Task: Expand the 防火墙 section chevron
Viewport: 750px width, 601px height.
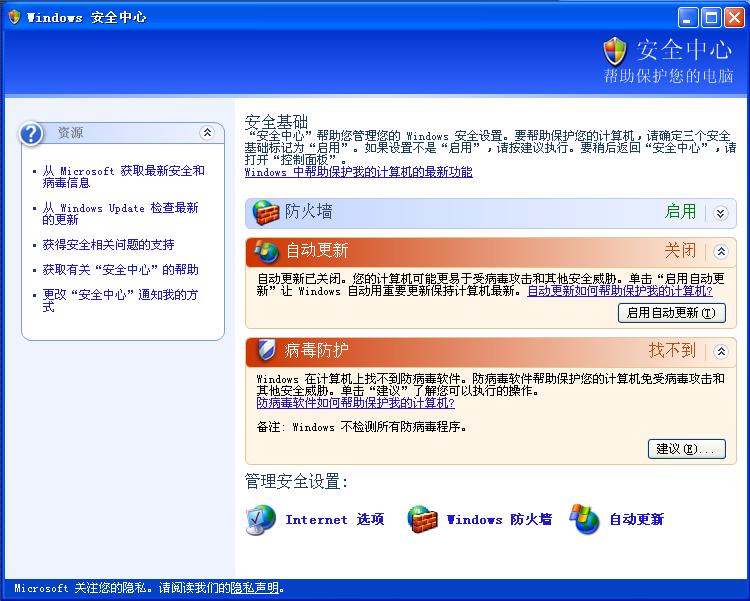Action: 720,213
